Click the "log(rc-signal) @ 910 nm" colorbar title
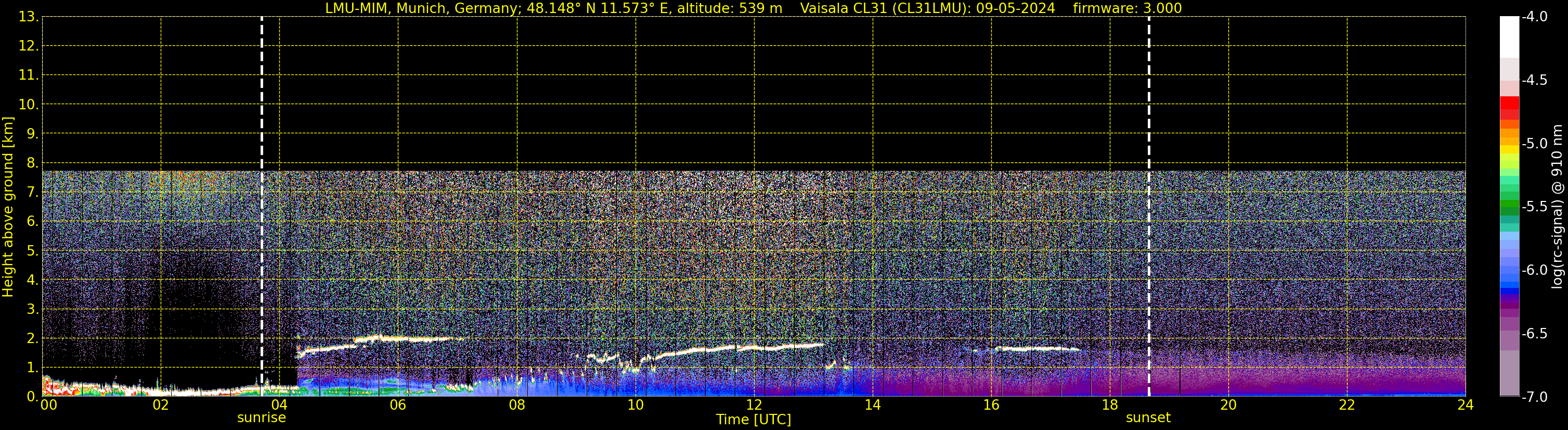Image resolution: width=1568 pixels, height=430 pixels. pos(1557,207)
